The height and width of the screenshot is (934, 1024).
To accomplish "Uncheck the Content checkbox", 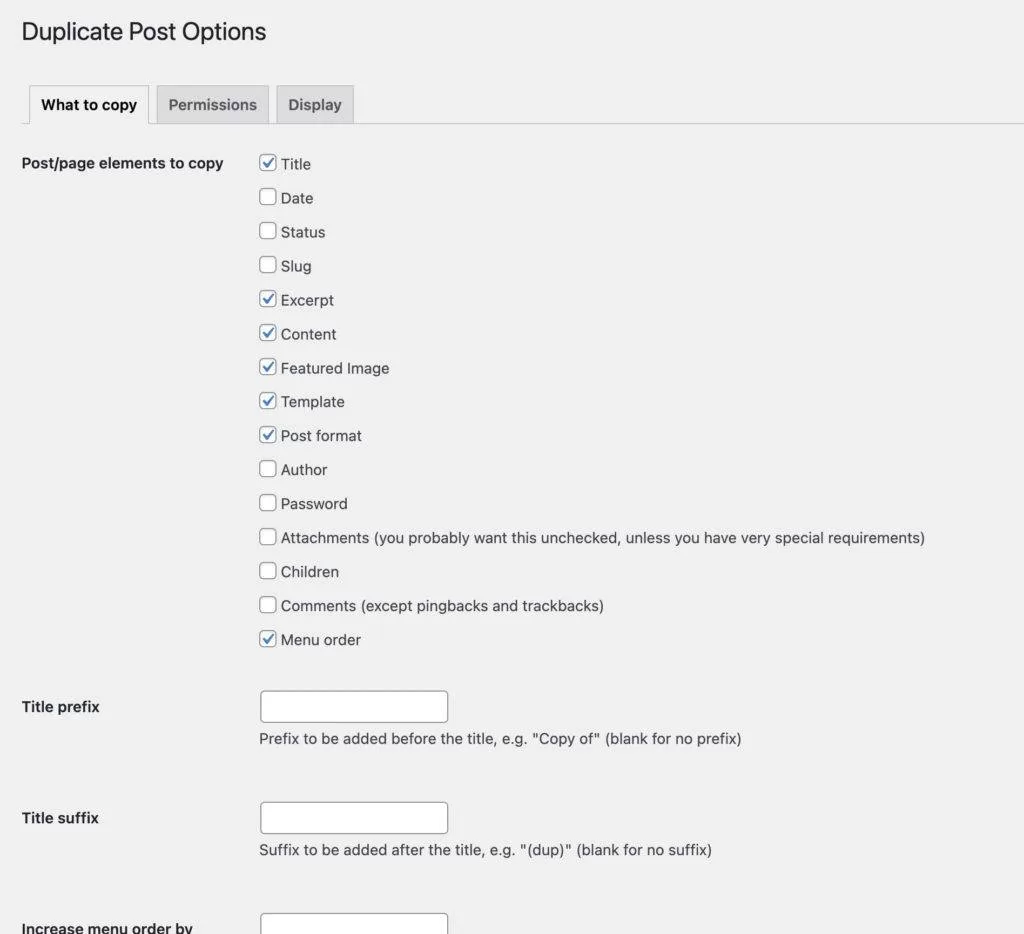I will 268,333.
